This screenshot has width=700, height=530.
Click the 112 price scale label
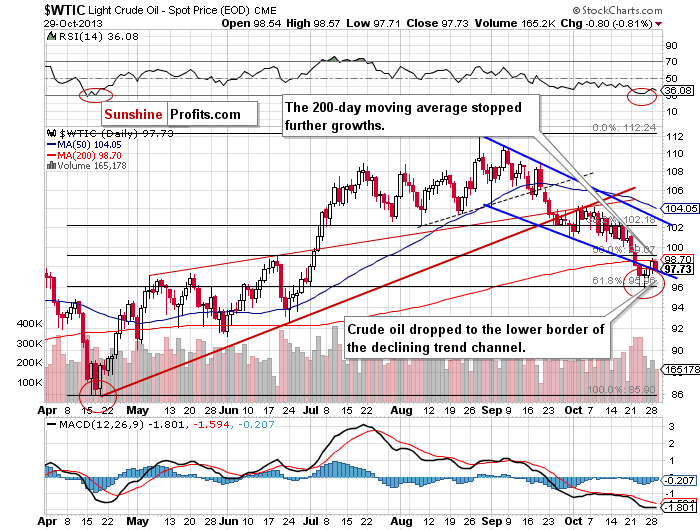pos(674,137)
